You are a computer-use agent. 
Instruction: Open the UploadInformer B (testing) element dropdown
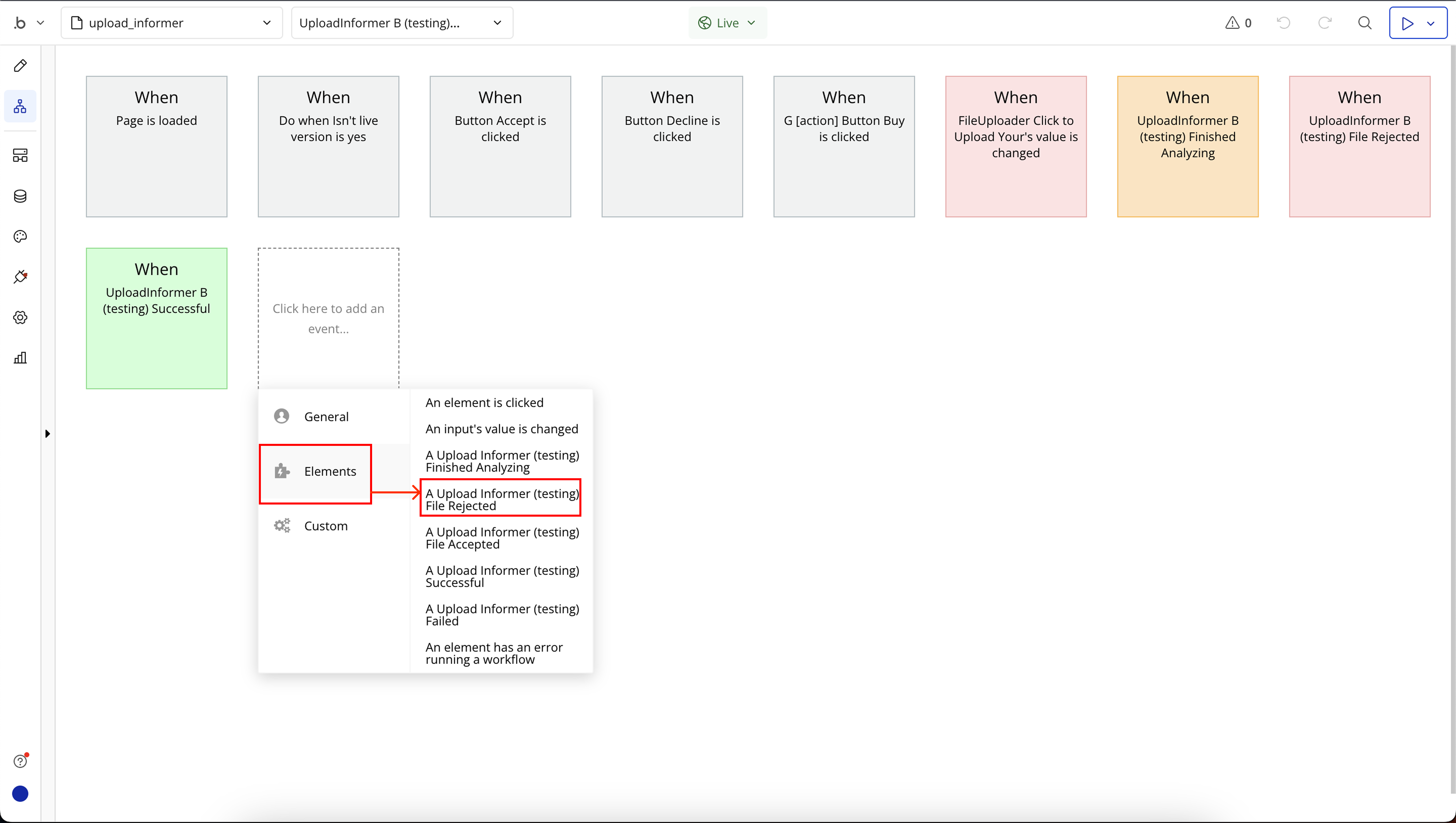coord(401,23)
